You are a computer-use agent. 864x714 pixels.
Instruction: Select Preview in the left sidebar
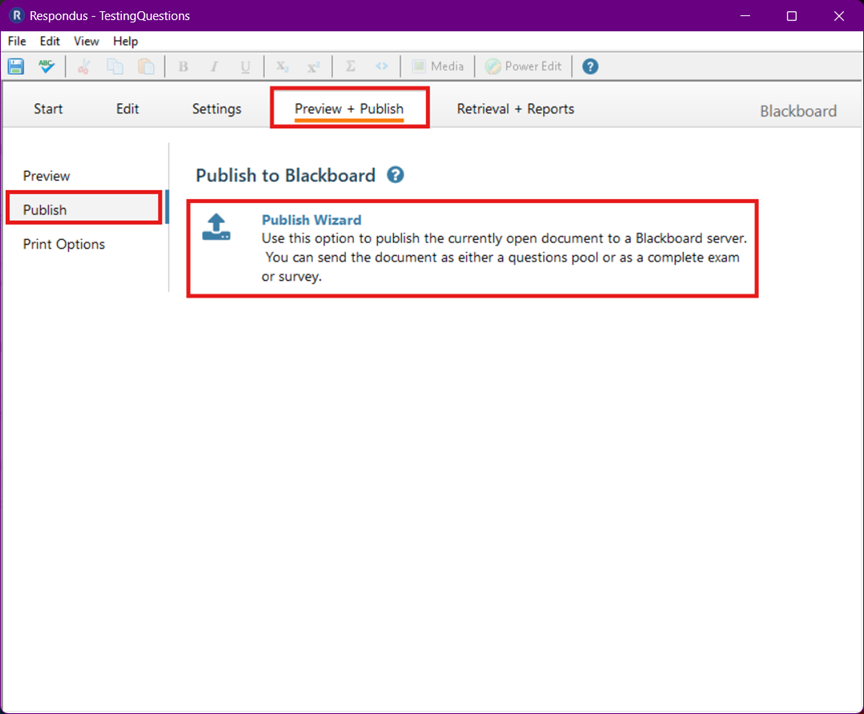pos(46,176)
